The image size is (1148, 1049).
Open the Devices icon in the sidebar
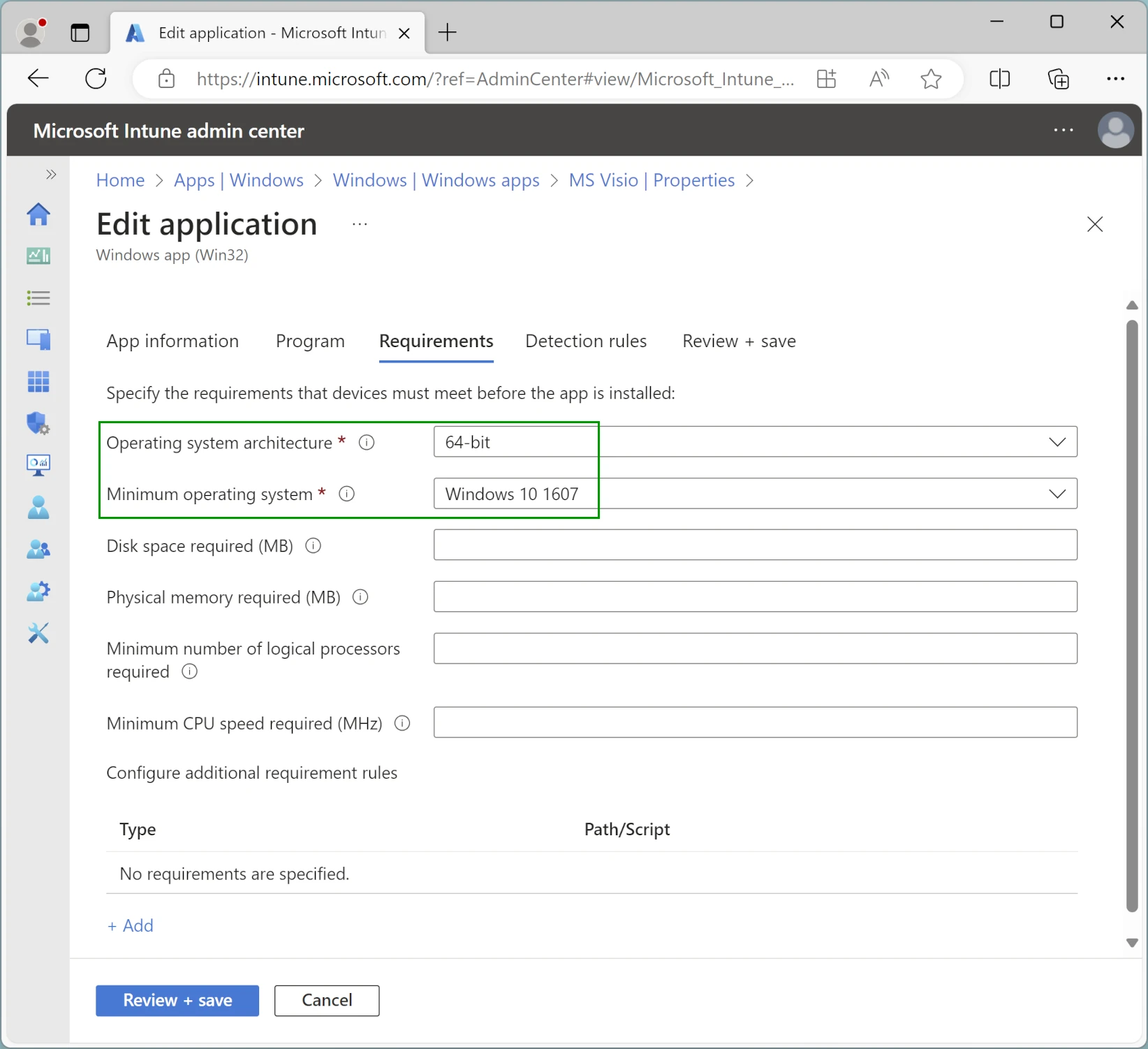38,340
